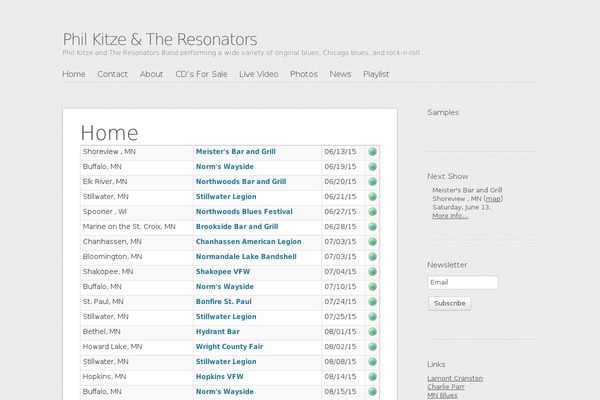Click the newsletter Email input field
Screen dimensions: 600x400
463,282
